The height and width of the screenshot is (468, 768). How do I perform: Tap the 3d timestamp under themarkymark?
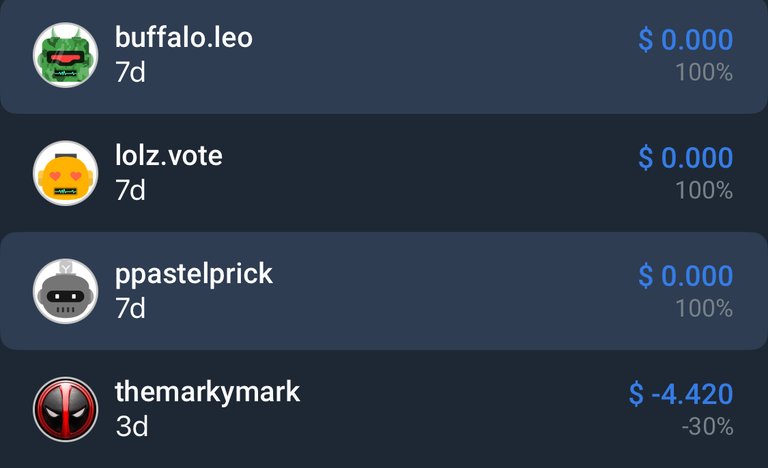132,426
